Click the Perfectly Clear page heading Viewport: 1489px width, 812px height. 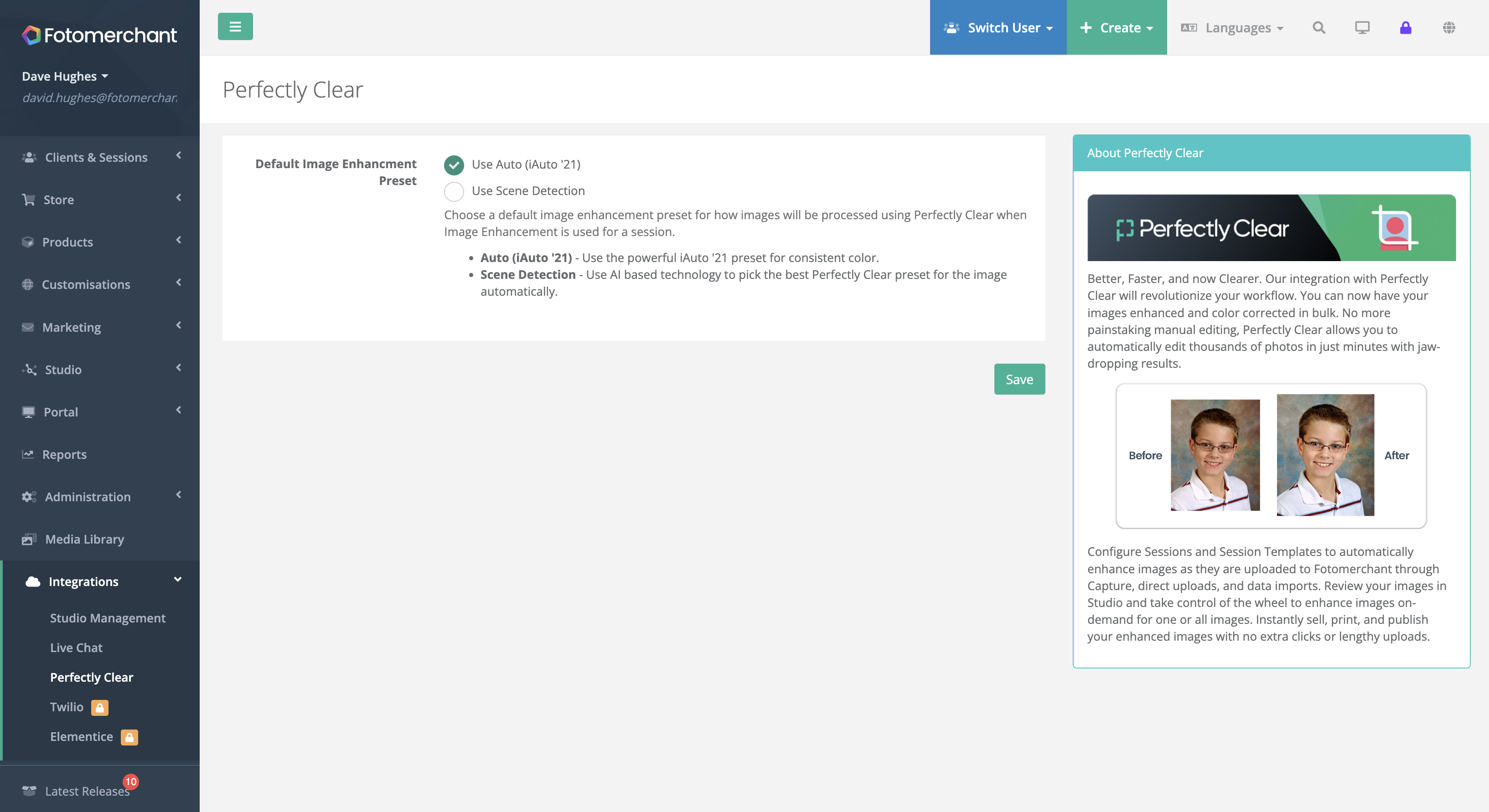(x=293, y=89)
